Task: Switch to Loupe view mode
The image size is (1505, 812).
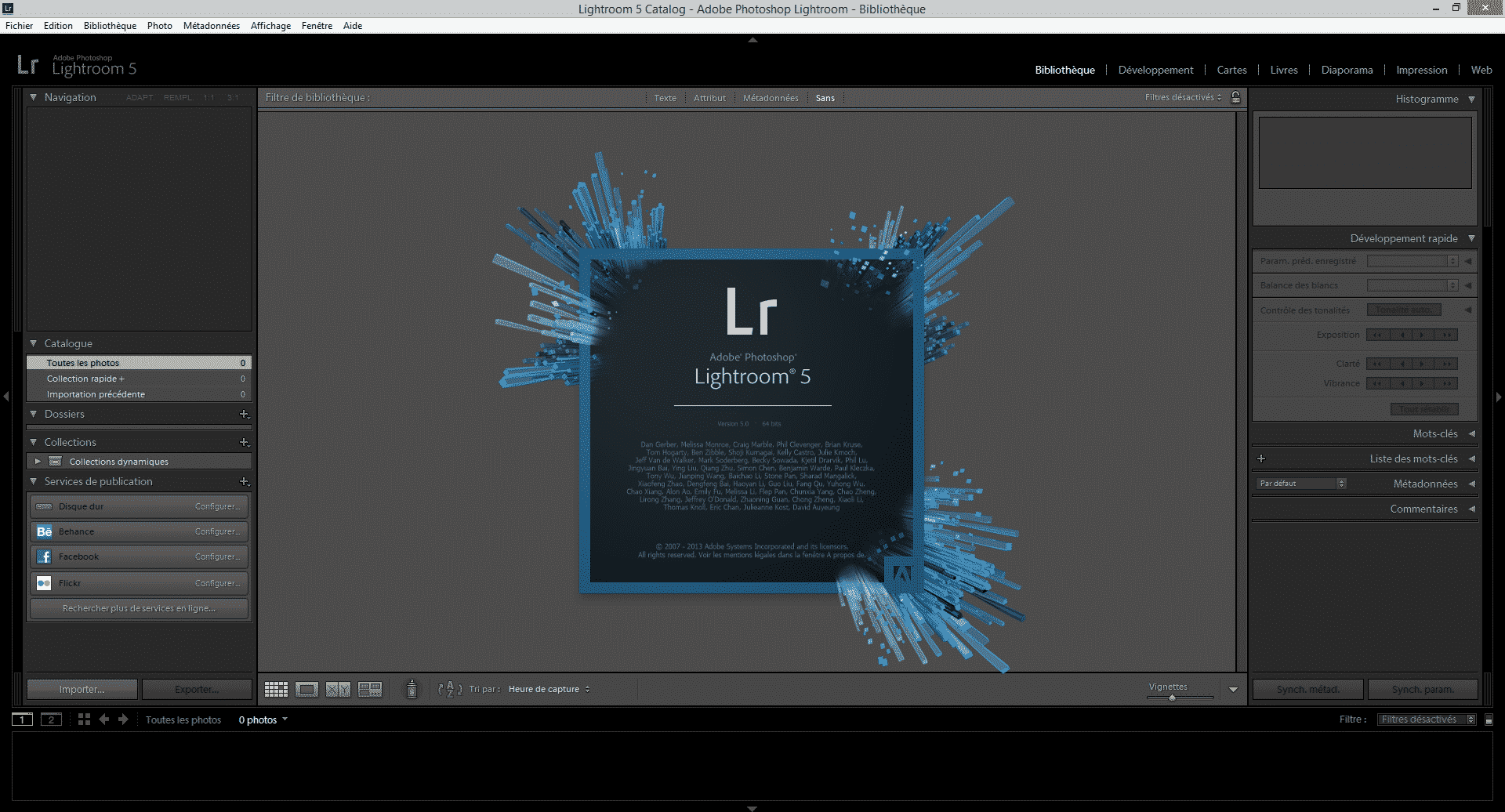Action: pyautogui.click(x=306, y=690)
